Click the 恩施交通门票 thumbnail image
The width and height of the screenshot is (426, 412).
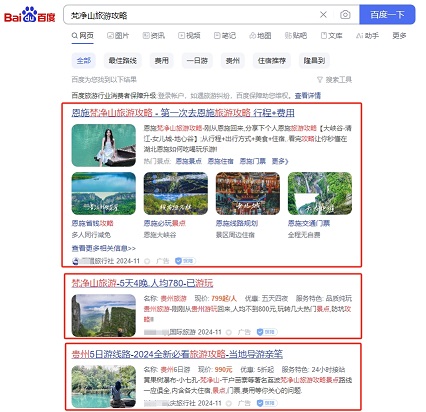tap(320, 193)
